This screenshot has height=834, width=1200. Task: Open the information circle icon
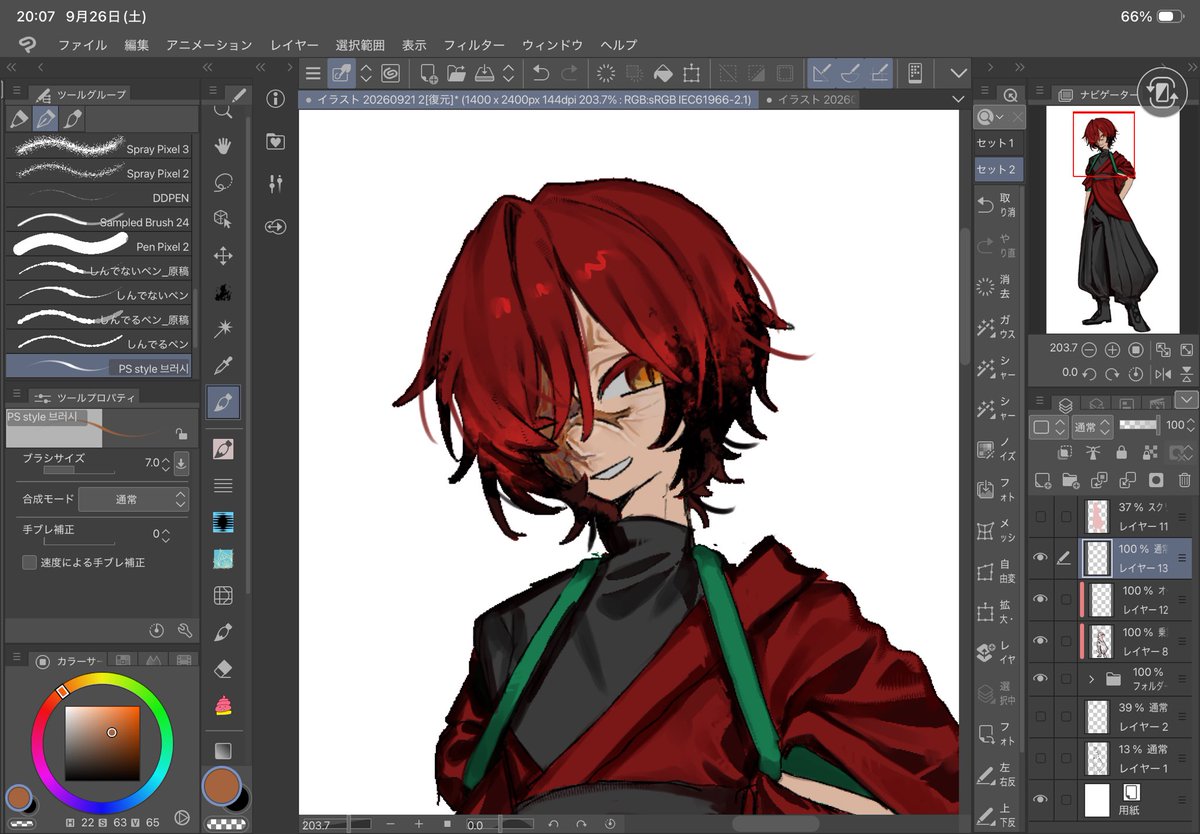tap(276, 99)
